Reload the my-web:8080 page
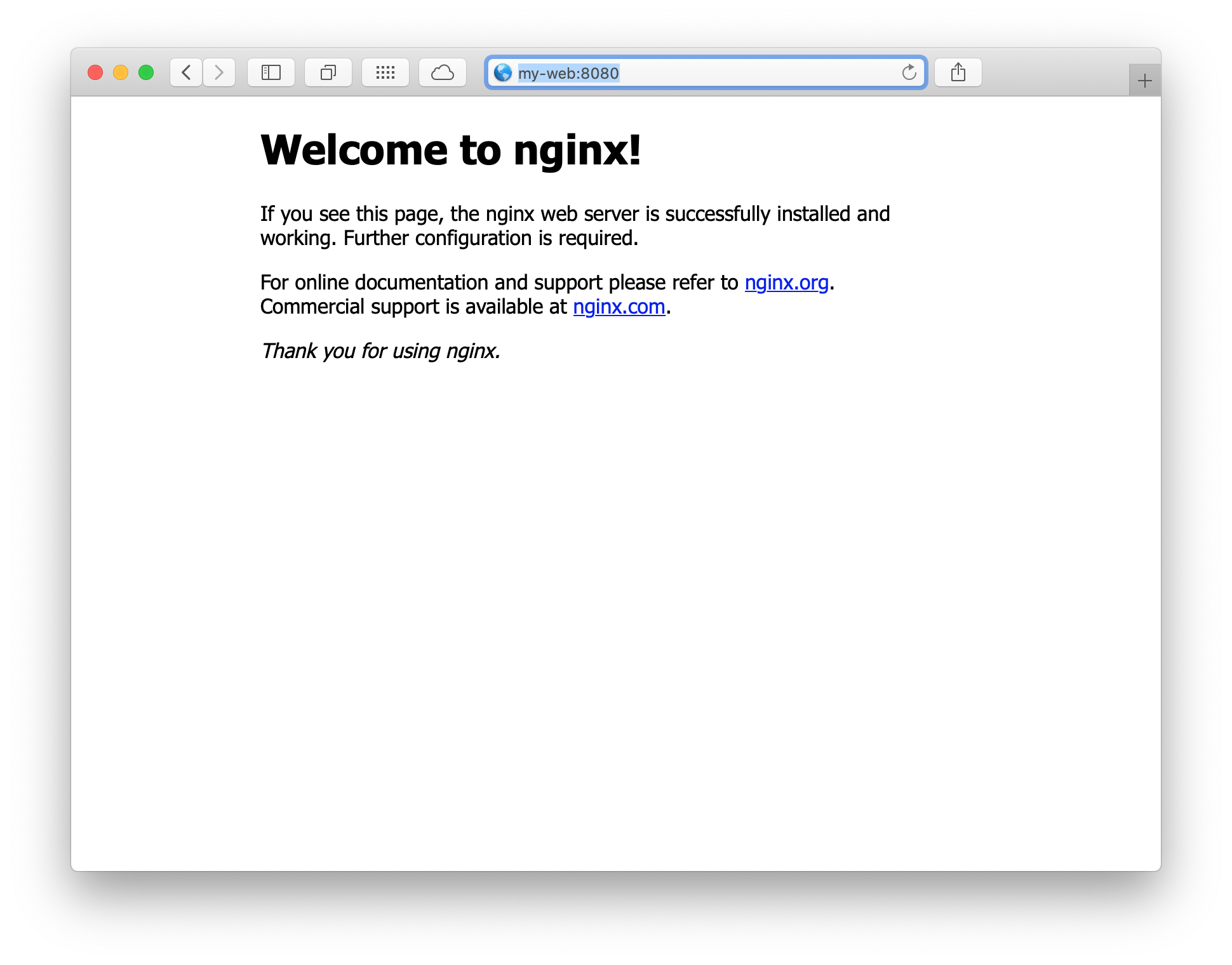The image size is (1232, 965). [x=909, y=72]
